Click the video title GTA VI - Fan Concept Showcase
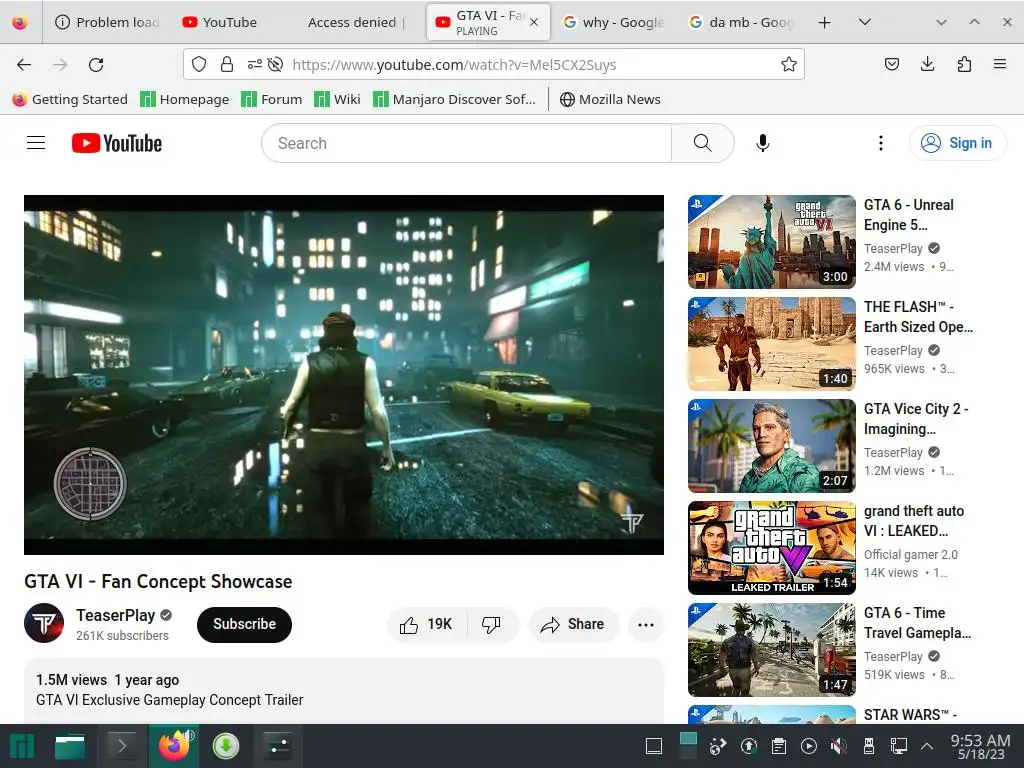The image size is (1024, 768). tap(158, 581)
